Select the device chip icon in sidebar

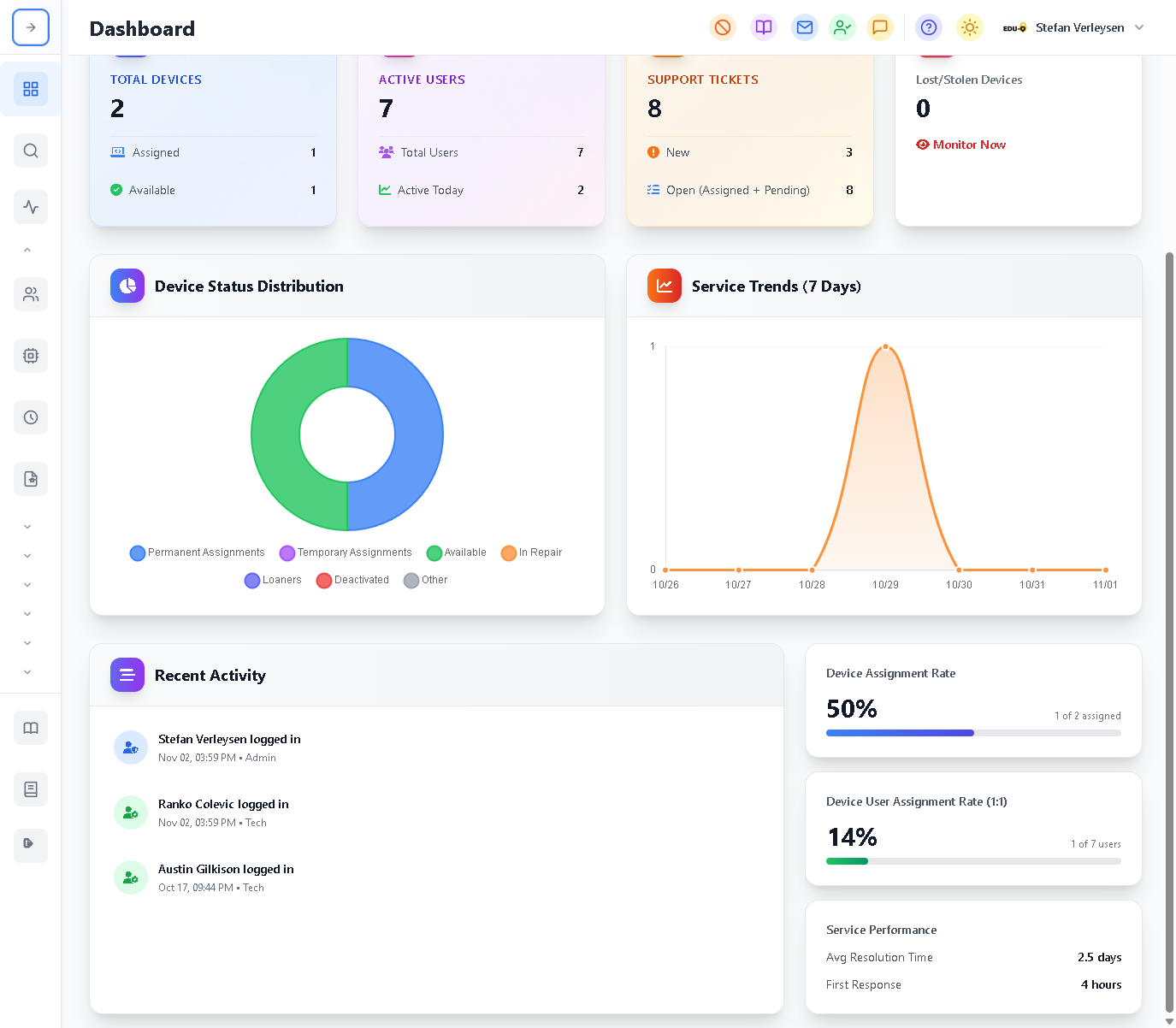[x=31, y=356]
